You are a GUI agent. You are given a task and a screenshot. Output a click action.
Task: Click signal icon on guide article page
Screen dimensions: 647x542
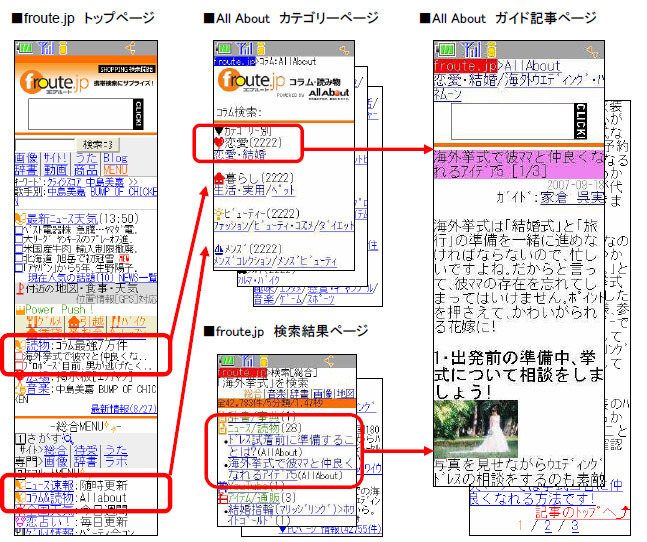point(472,50)
